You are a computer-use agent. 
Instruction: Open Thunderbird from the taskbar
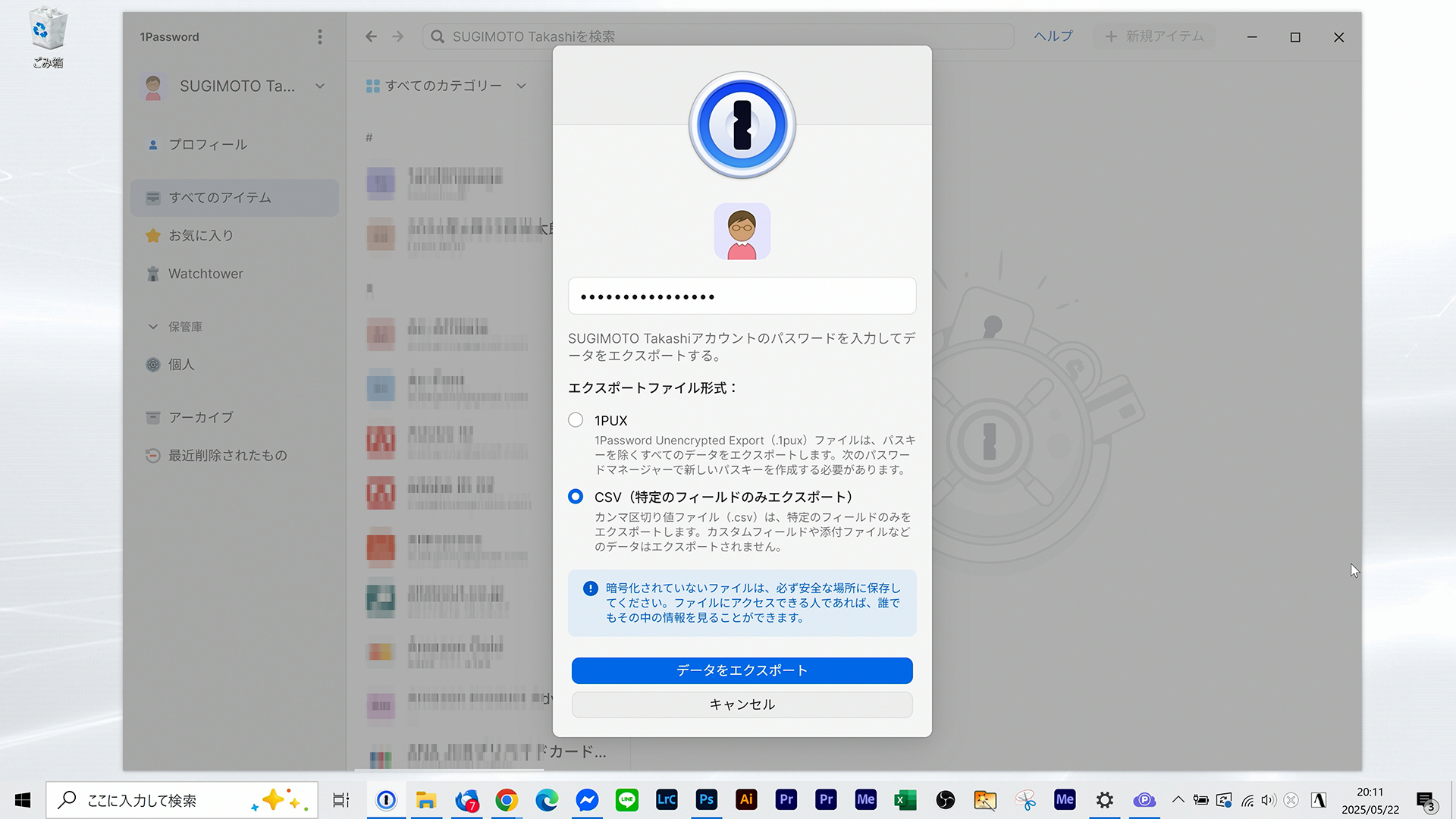(467, 800)
